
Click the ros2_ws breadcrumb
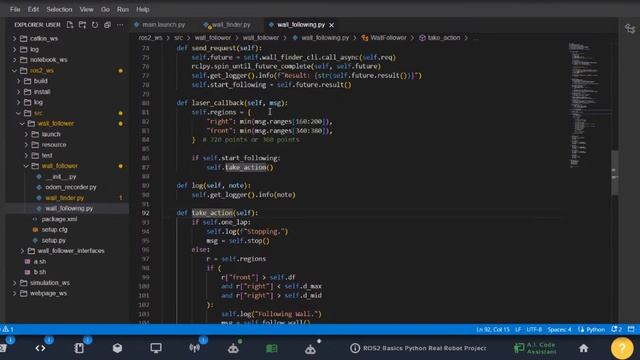[x=150, y=38]
